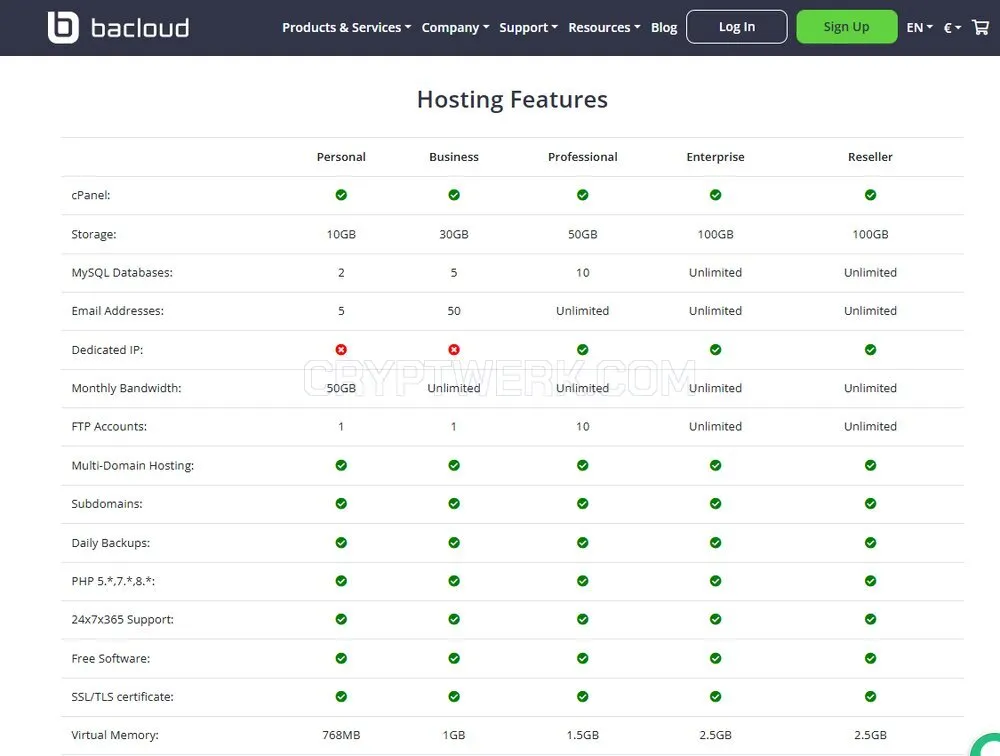Click Dedicated IP red cross under Personal
This screenshot has width=1000, height=756.
point(341,350)
